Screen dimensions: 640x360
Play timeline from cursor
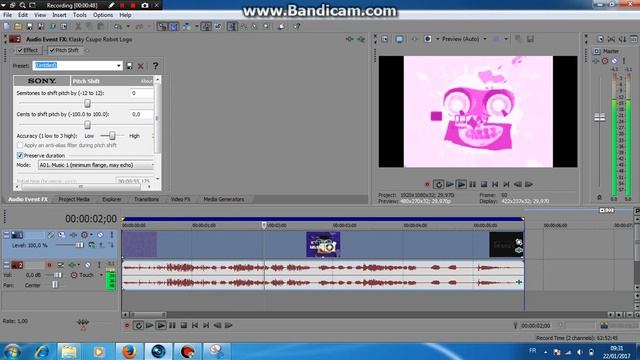pyautogui.click(x=161, y=325)
